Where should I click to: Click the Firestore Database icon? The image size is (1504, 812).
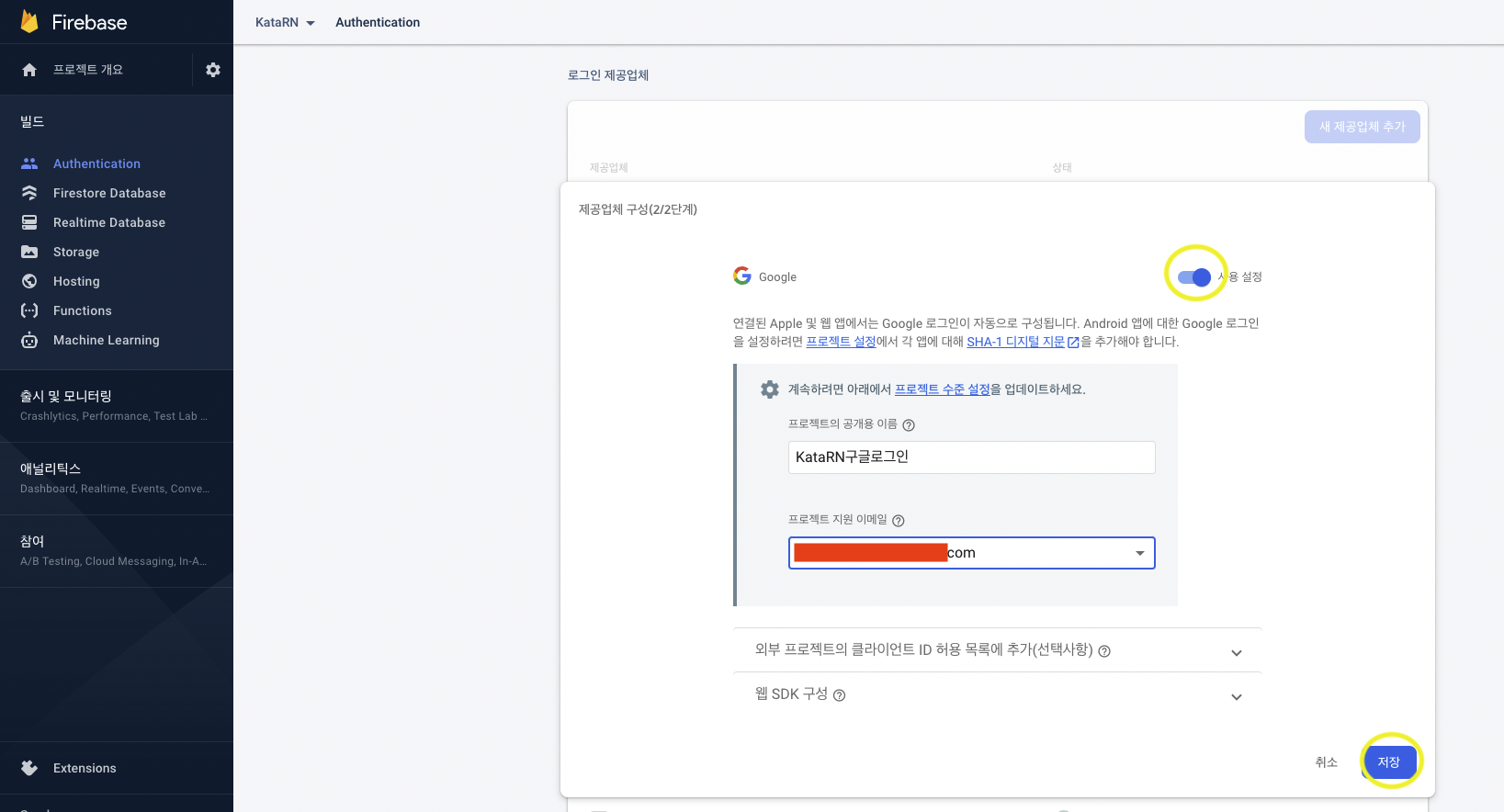click(x=29, y=193)
